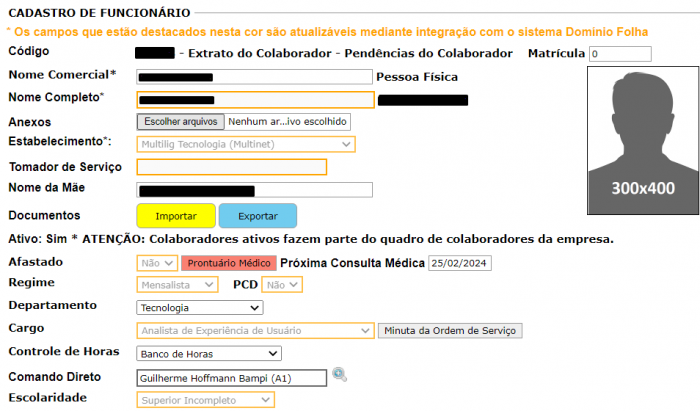Open the Departamento dropdown
The height and width of the screenshot is (411, 700).
[x=208, y=307]
